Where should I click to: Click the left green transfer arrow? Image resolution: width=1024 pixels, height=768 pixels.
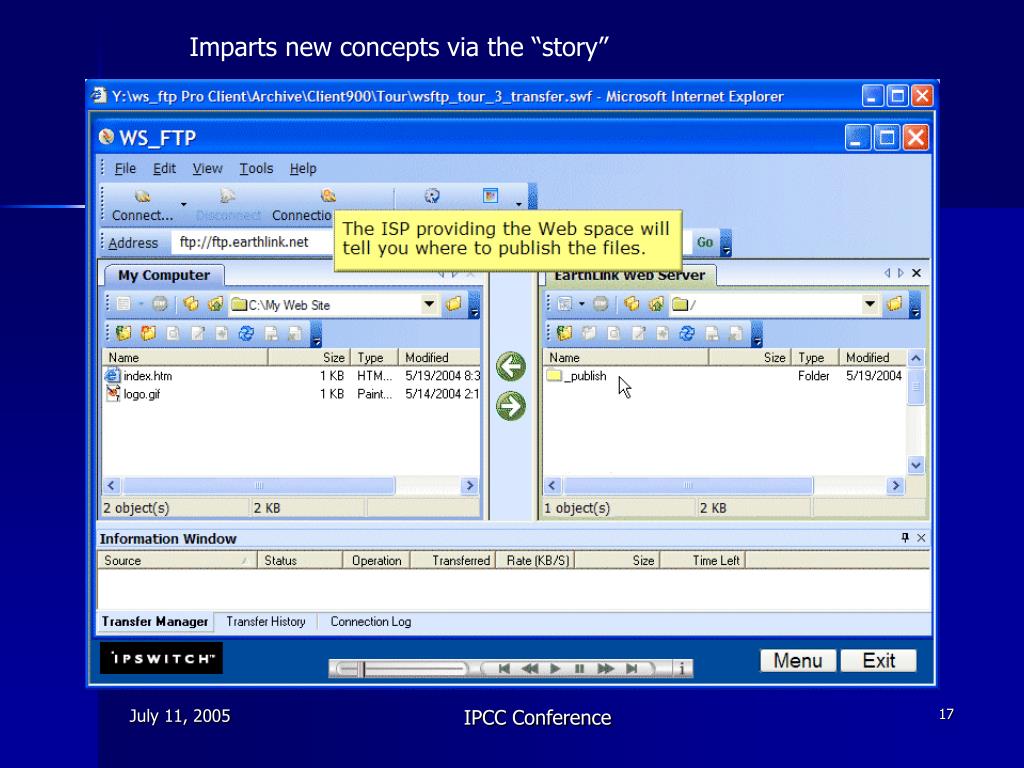511,366
